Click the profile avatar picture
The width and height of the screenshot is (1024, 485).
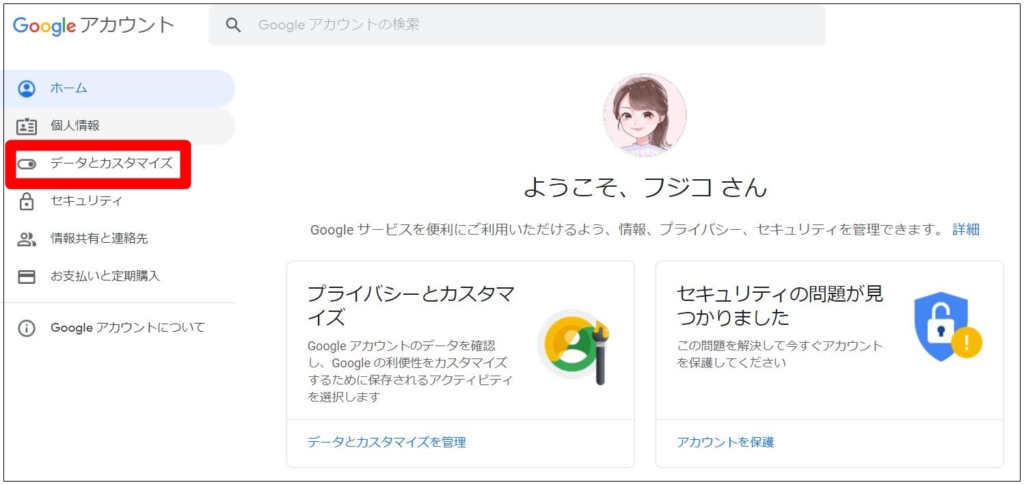click(645, 115)
